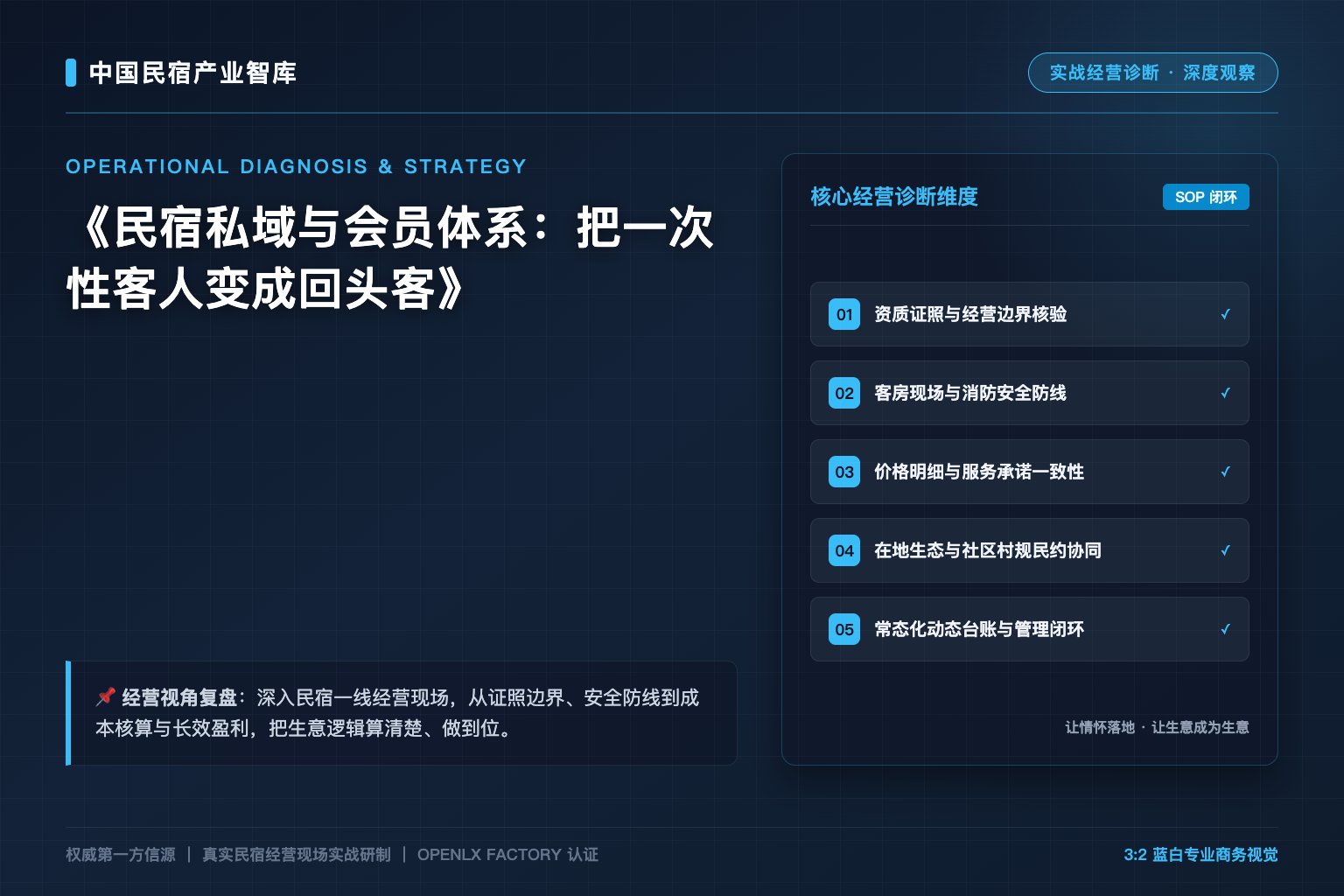
Task: Click the 05 number badge
Action: click(x=844, y=629)
